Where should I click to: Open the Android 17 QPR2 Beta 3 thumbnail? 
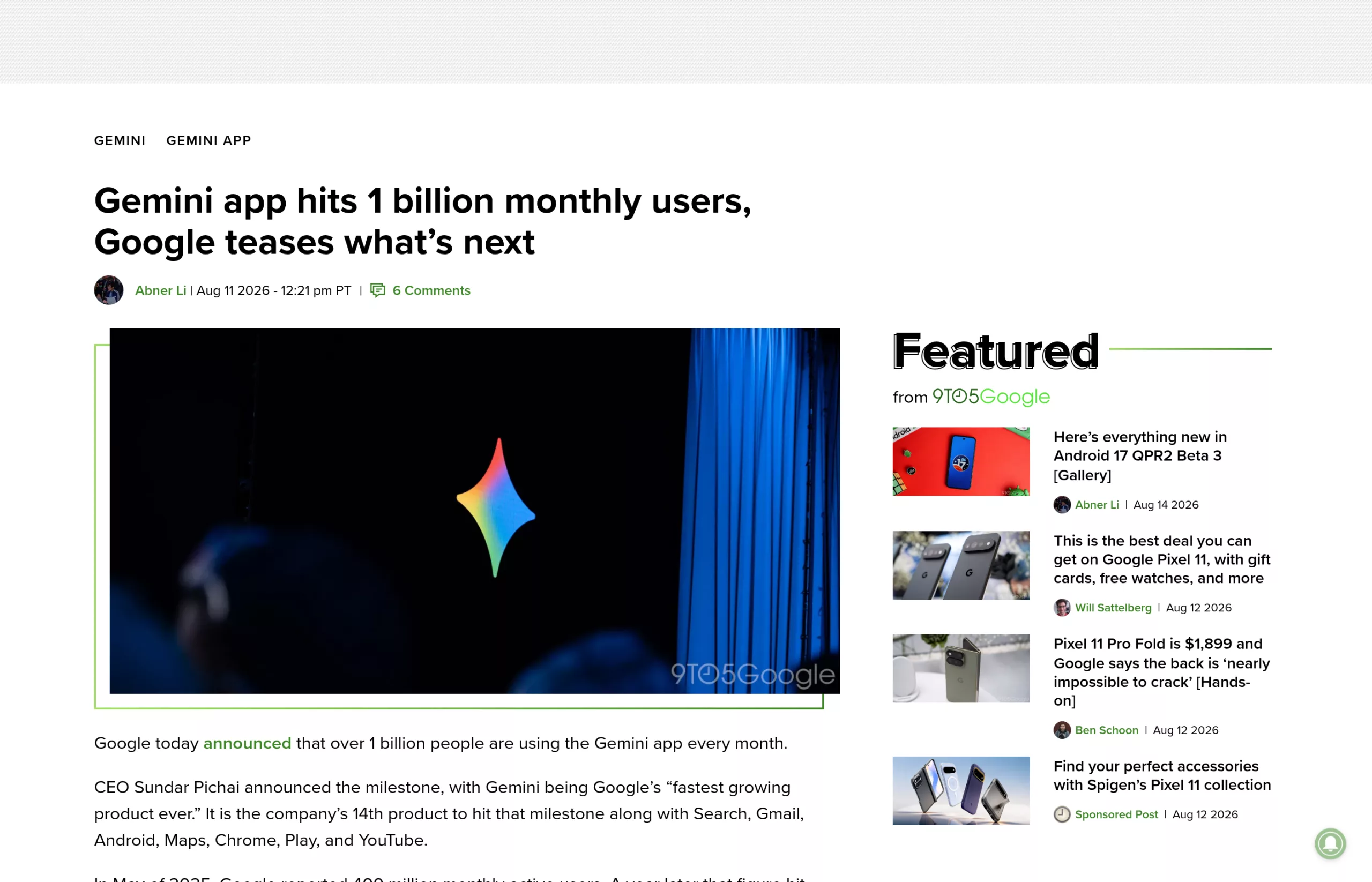961,461
